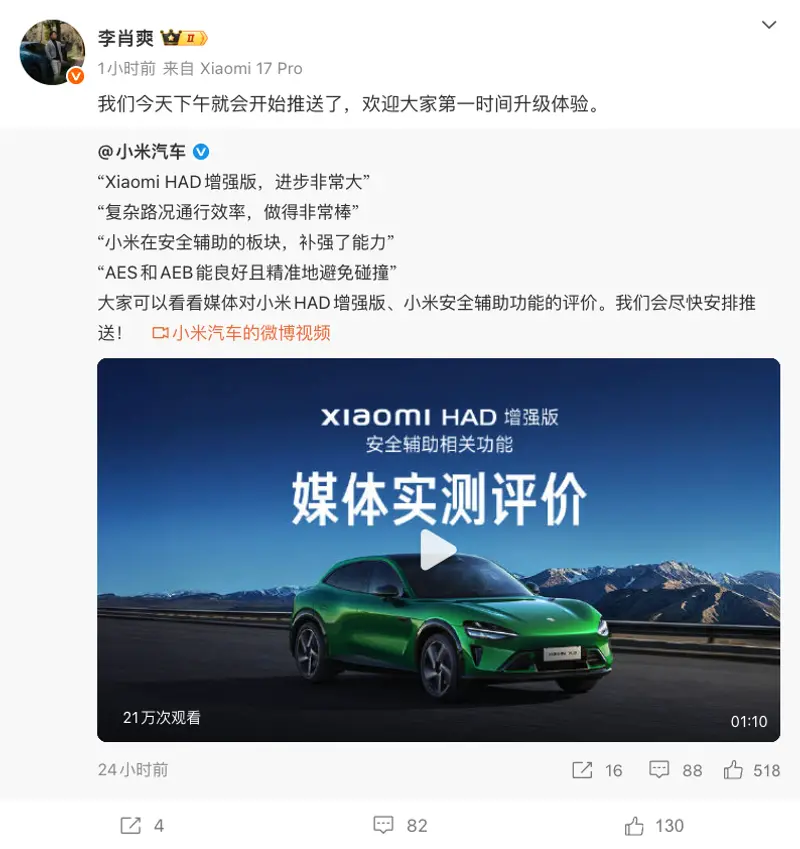
Task: Like this post showing 130 likes
Action: [x=654, y=826]
